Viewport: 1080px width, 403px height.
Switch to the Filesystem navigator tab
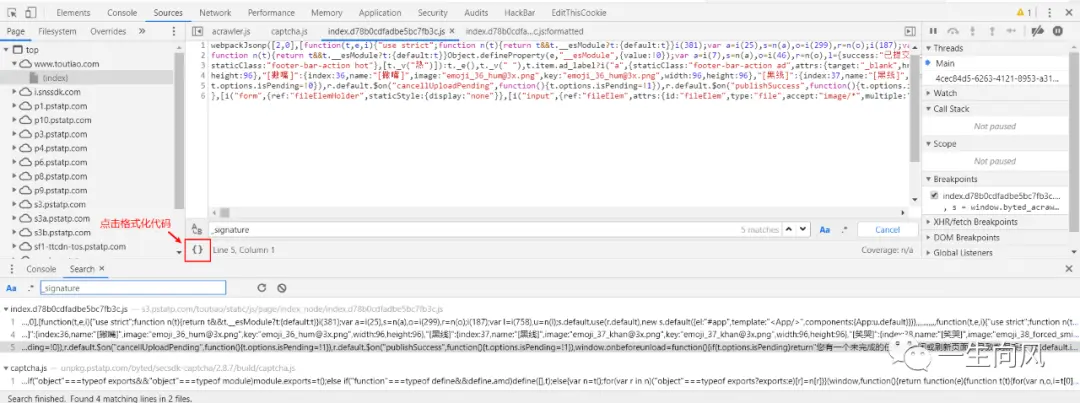(57, 31)
